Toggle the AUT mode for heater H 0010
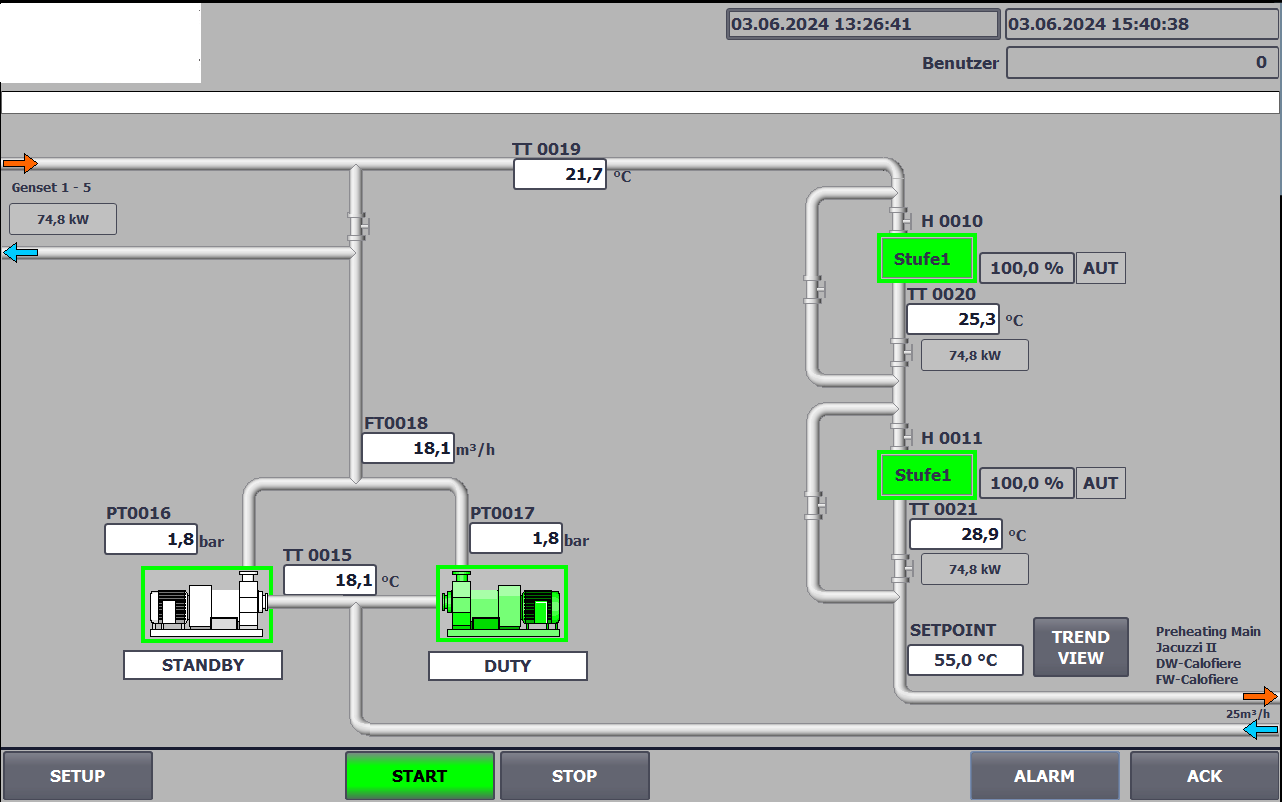1282x802 pixels. 1100,268
